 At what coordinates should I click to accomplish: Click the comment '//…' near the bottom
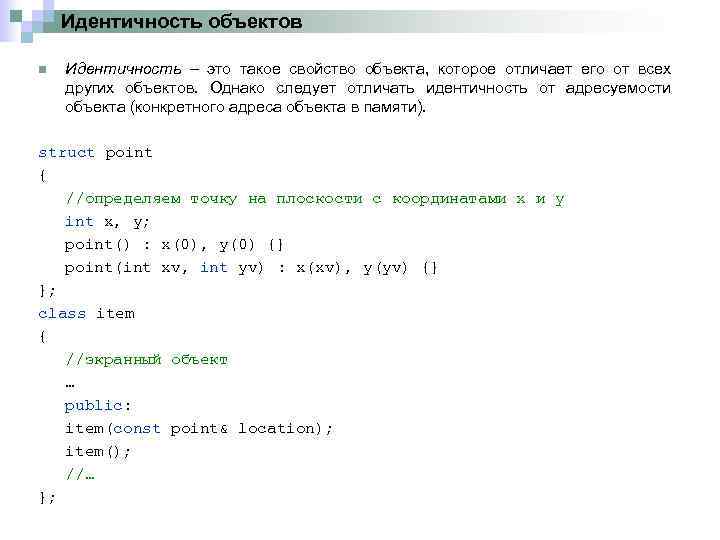pos(79,473)
